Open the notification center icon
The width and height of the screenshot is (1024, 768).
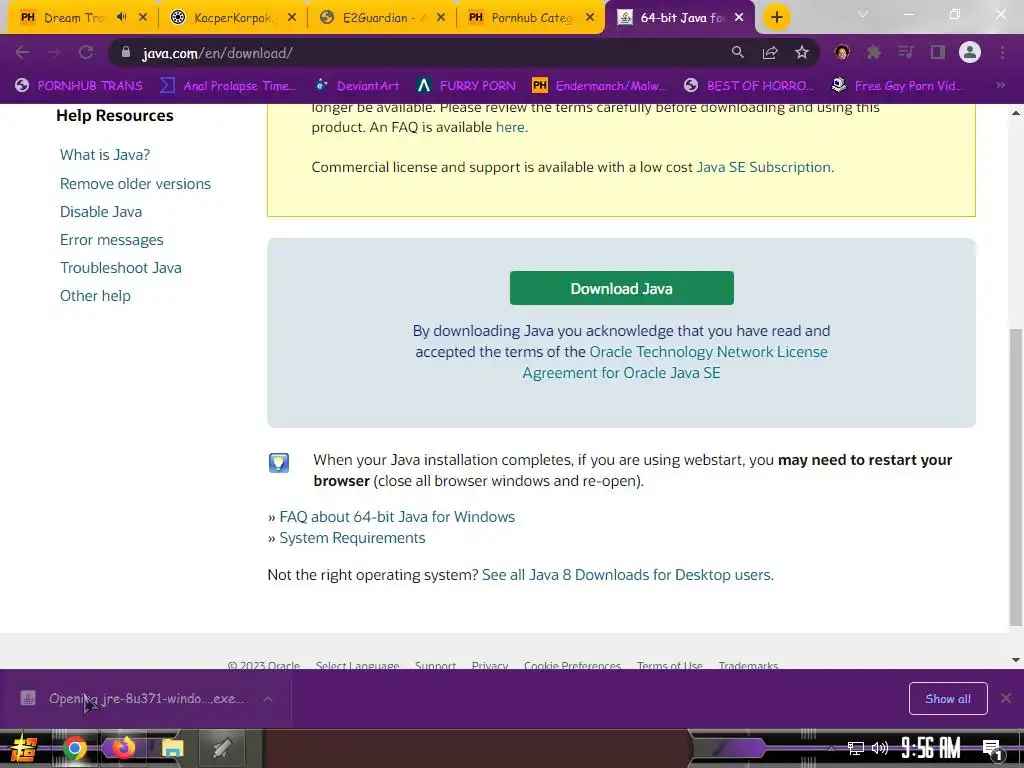click(x=992, y=749)
